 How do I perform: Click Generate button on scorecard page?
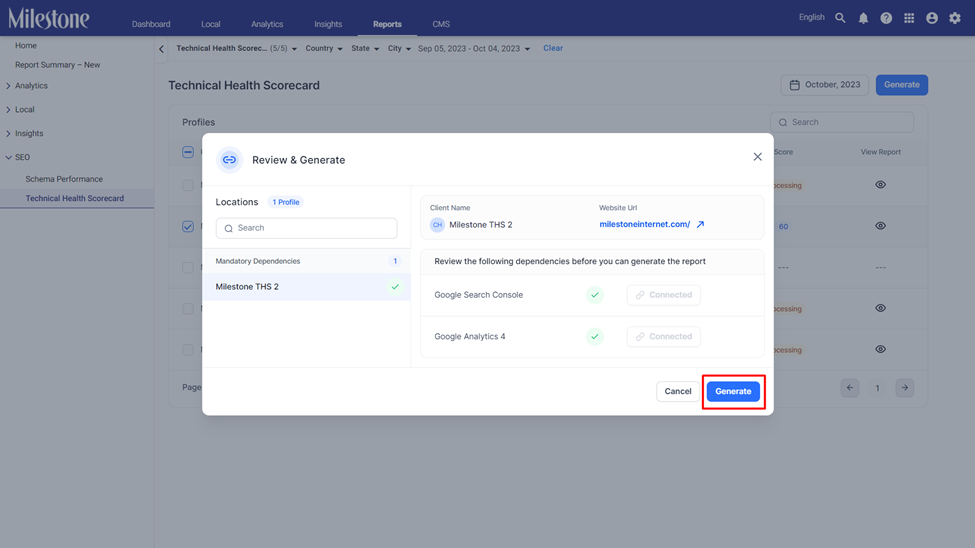(902, 85)
